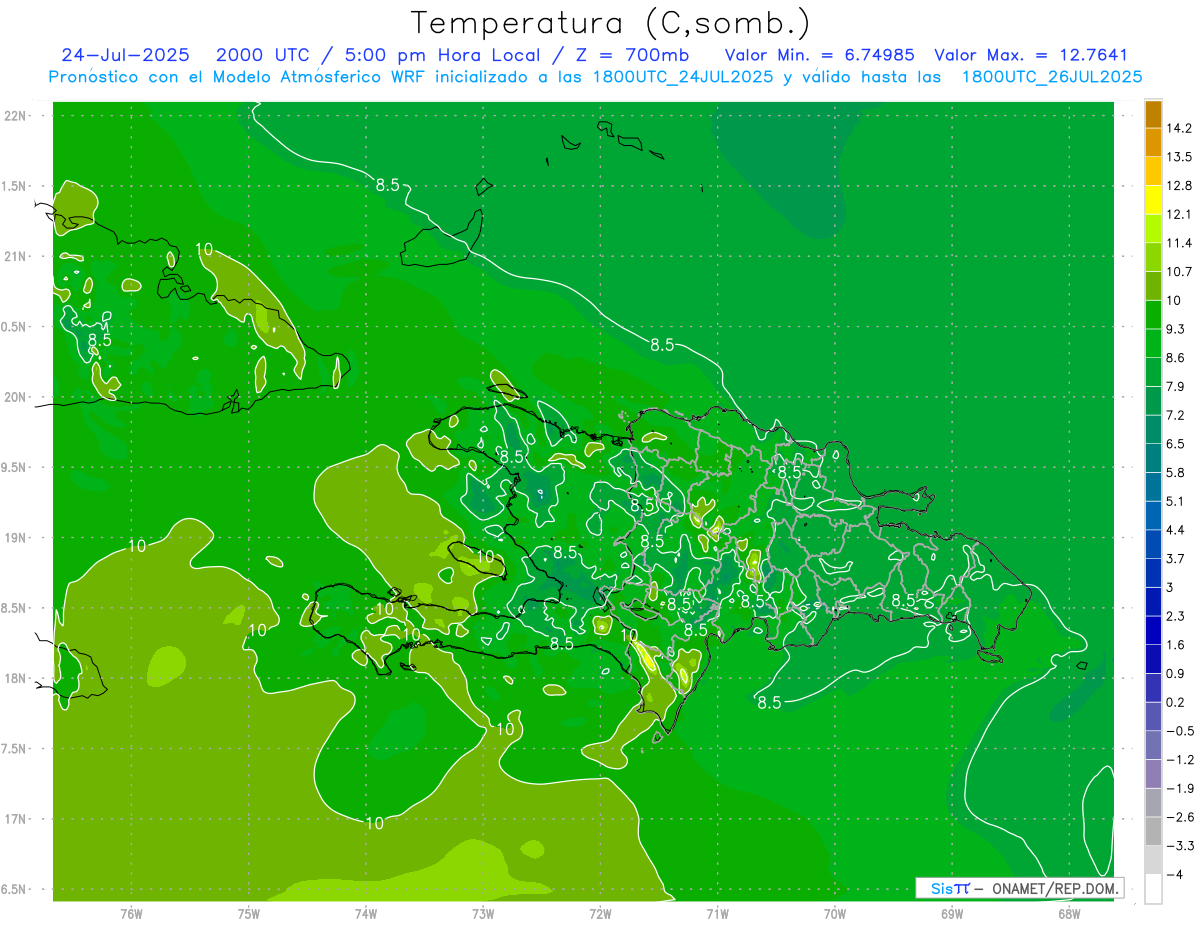
Task: Click the lime color bar segment between 11.4 and 12.1
Action: [1153, 228]
